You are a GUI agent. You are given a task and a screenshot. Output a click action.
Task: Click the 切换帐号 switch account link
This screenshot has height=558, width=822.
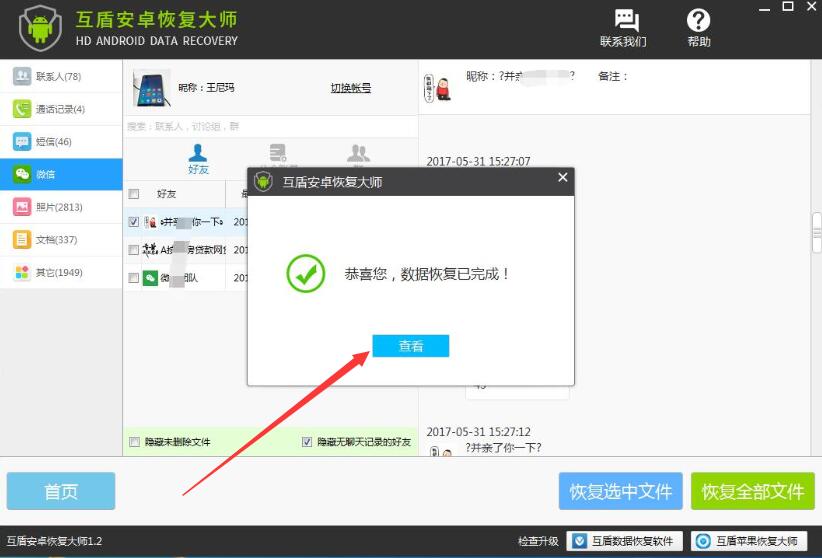(x=351, y=88)
